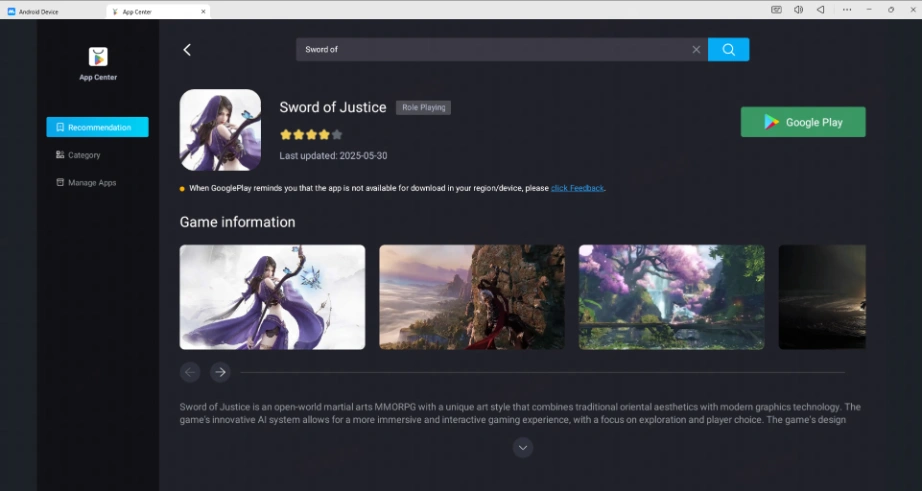Open the archer character artwork screenshot
922x491 pixels.
pos(272,297)
